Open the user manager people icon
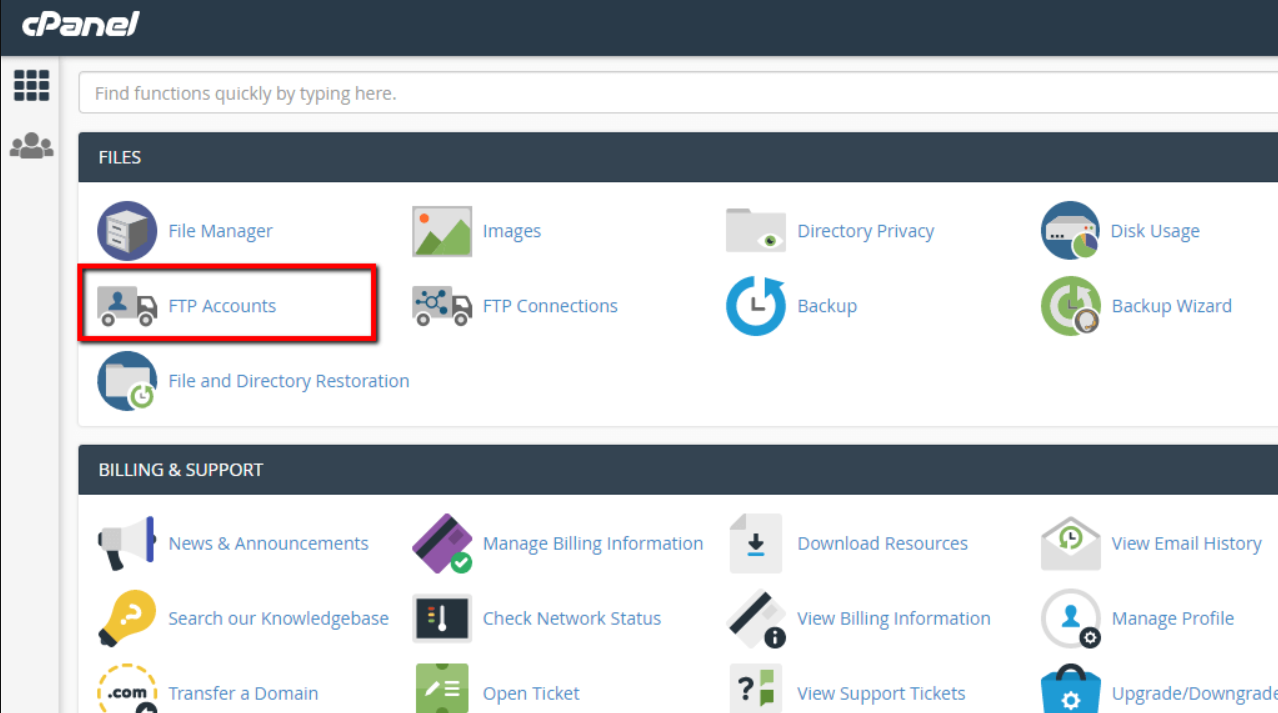This screenshot has height=713, width=1278. pos(31,146)
